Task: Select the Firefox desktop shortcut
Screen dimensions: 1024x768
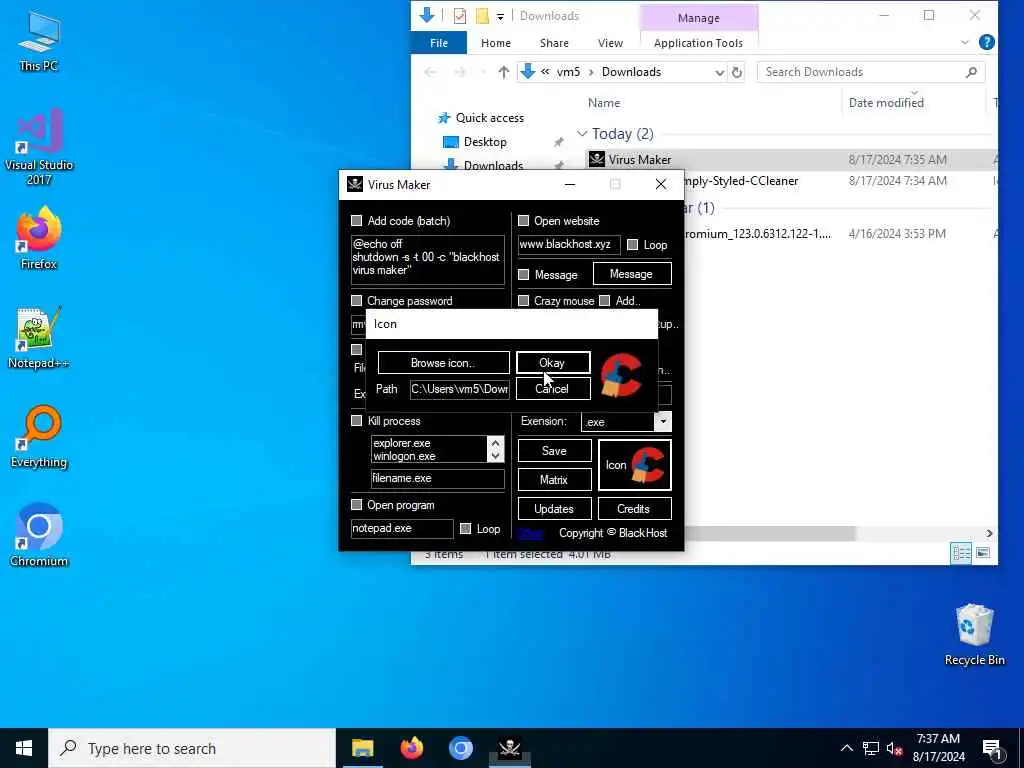Action: tap(39, 238)
